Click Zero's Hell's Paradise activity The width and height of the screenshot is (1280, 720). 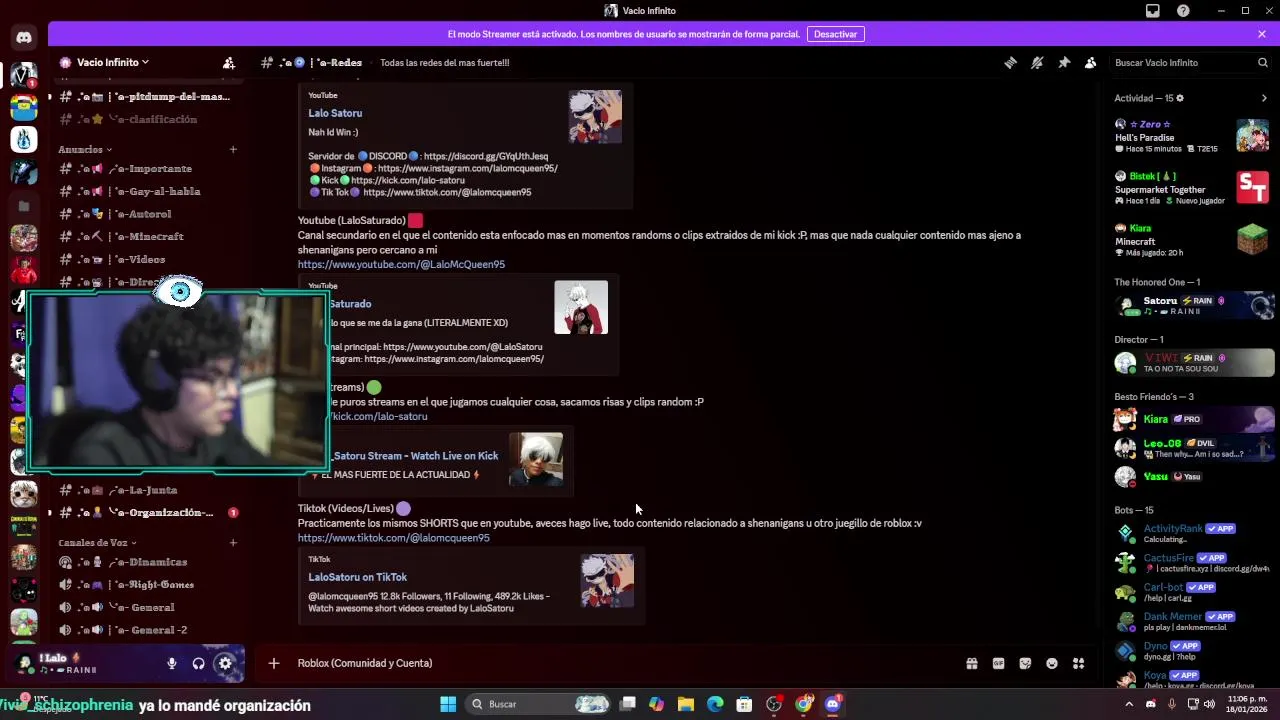1192,136
